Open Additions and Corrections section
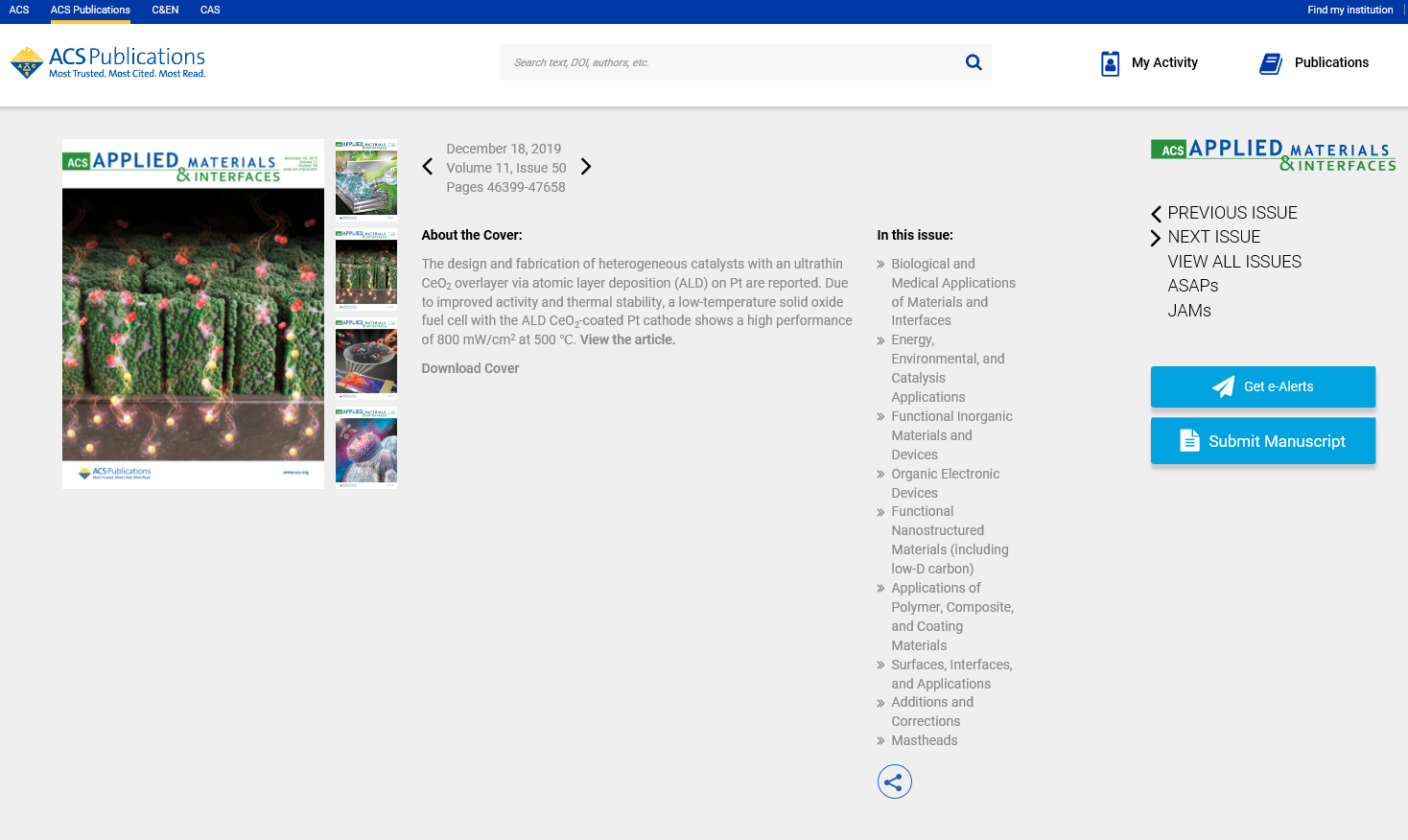This screenshot has height=840, width=1408. click(x=932, y=712)
